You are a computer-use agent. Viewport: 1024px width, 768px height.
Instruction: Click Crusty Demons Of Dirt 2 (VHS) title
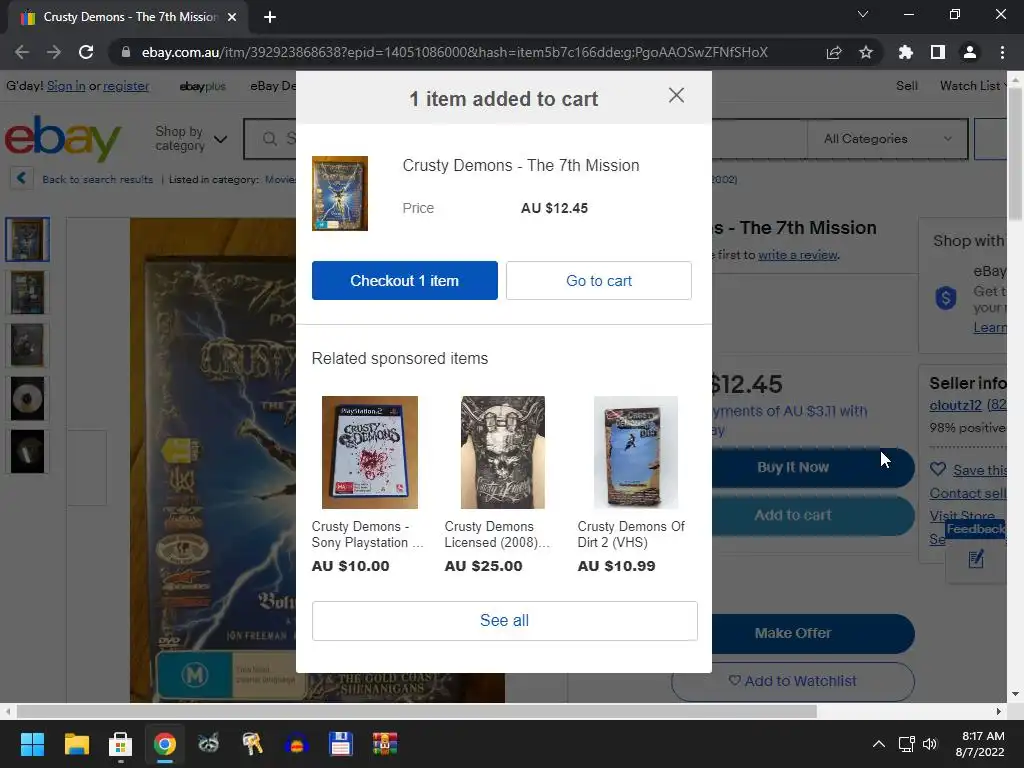pos(631,534)
